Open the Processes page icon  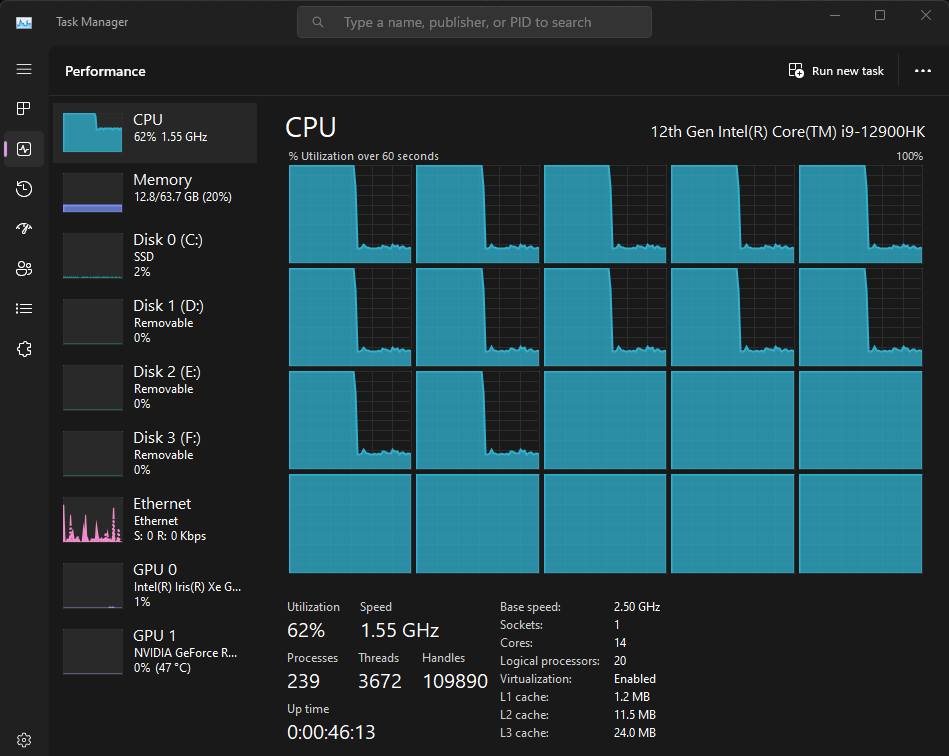point(24,109)
